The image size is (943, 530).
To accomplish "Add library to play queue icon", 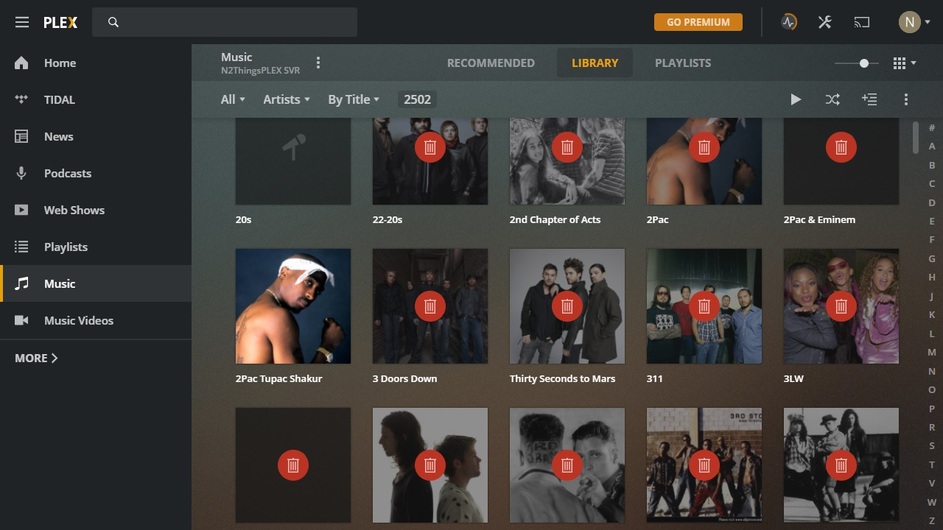I will [869, 99].
